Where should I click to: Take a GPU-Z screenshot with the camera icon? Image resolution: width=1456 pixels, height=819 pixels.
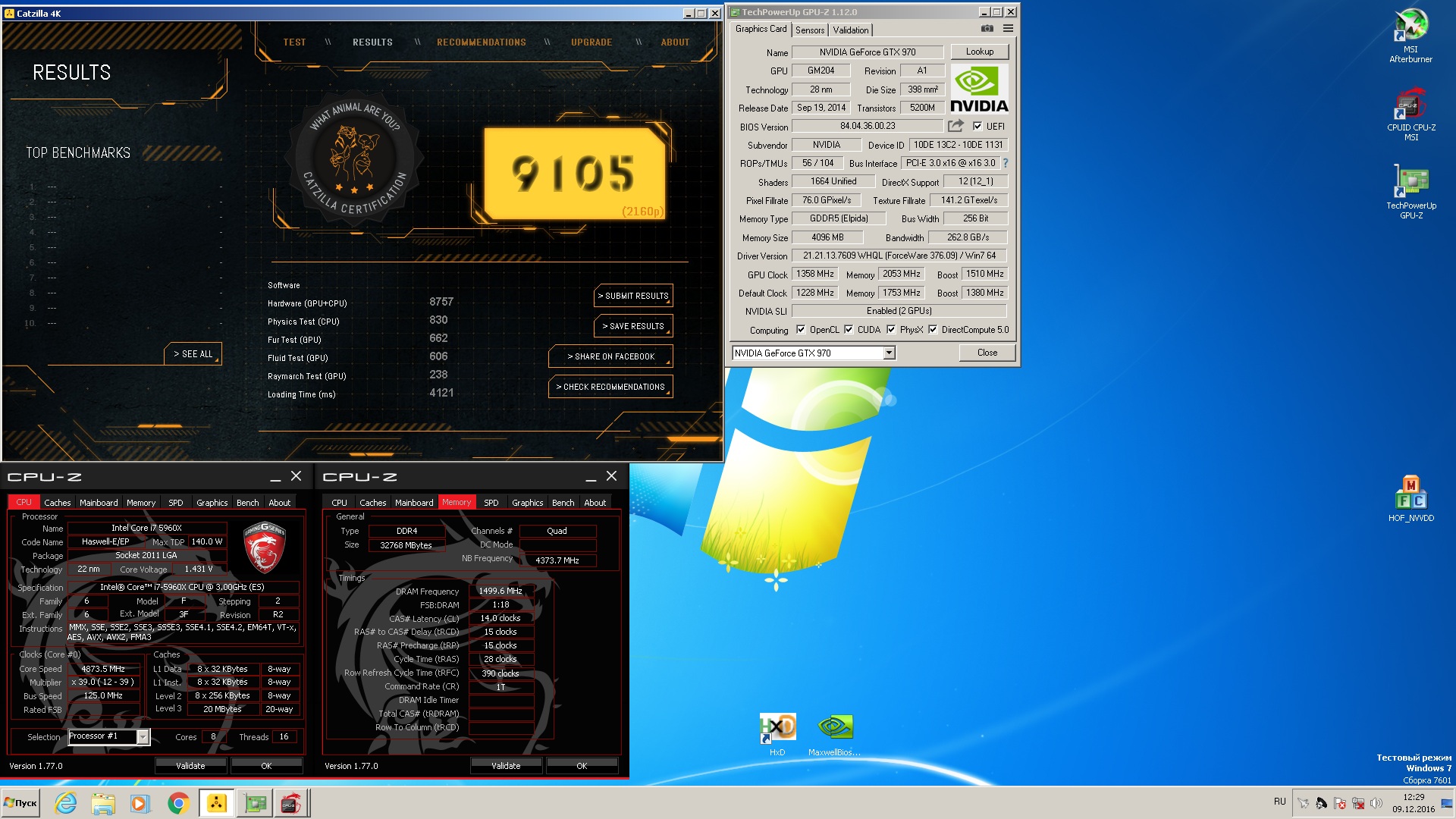point(987,29)
